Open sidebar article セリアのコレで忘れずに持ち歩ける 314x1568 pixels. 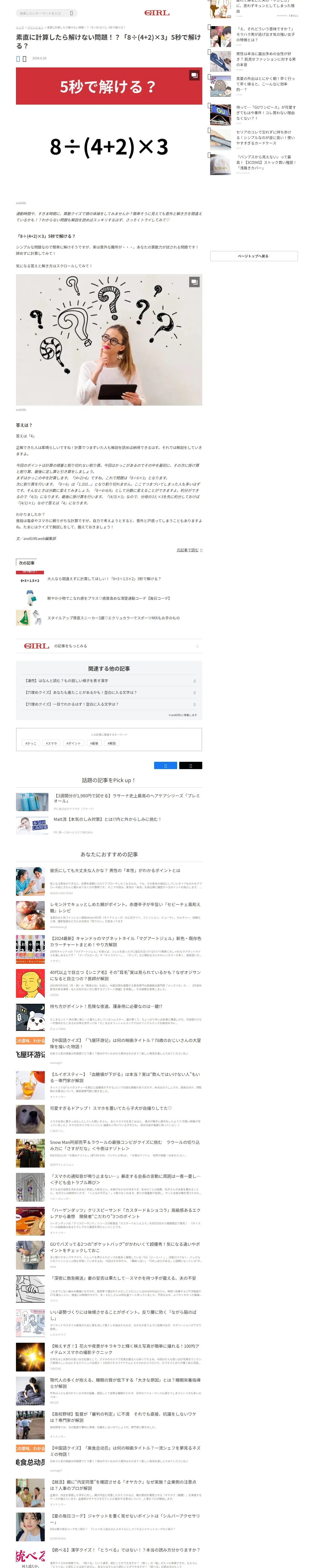265,137
